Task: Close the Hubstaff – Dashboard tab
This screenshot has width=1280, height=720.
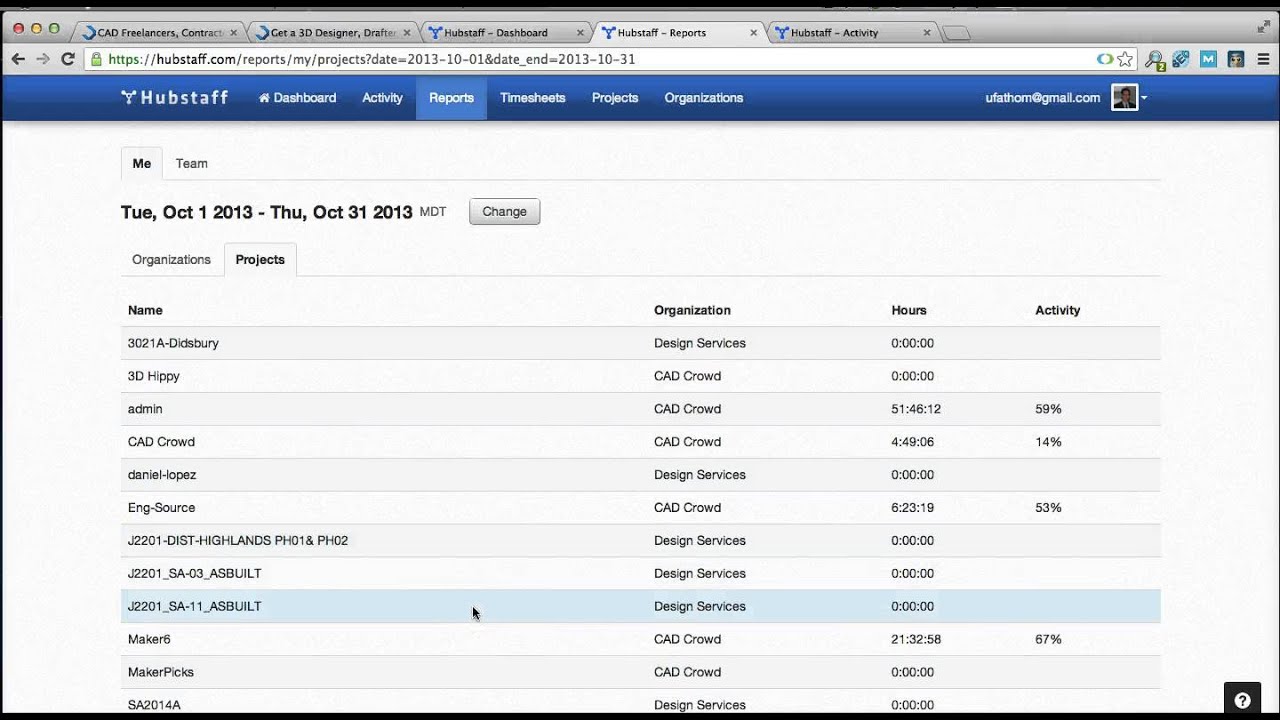Action: coord(580,33)
